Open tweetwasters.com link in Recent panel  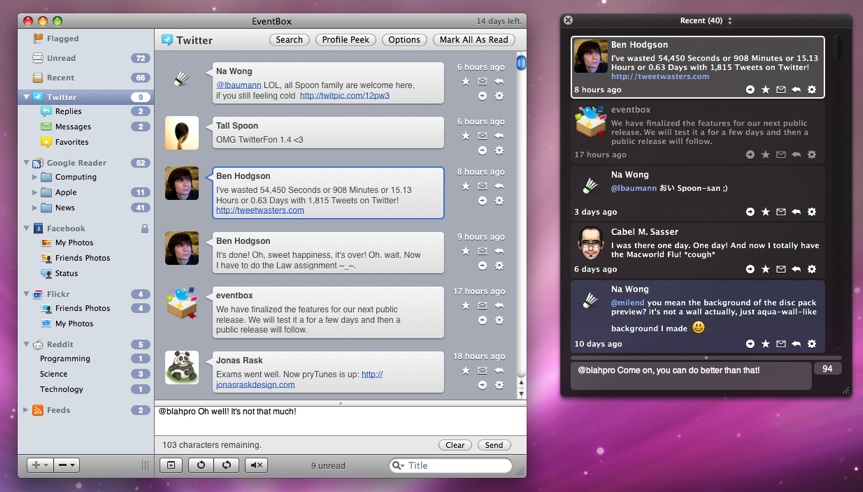coord(660,76)
